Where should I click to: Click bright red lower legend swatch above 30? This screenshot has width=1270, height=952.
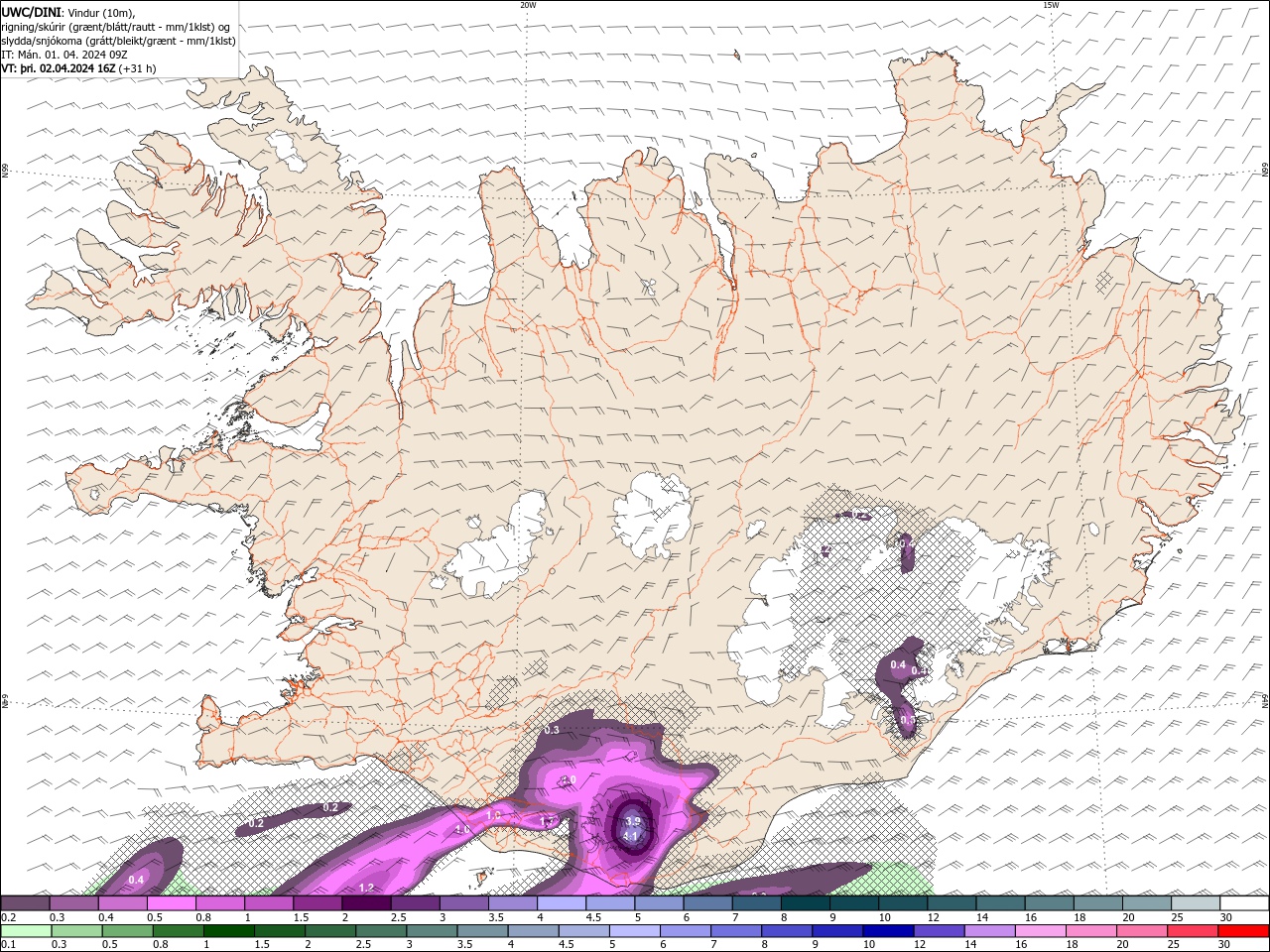[1243, 931]
